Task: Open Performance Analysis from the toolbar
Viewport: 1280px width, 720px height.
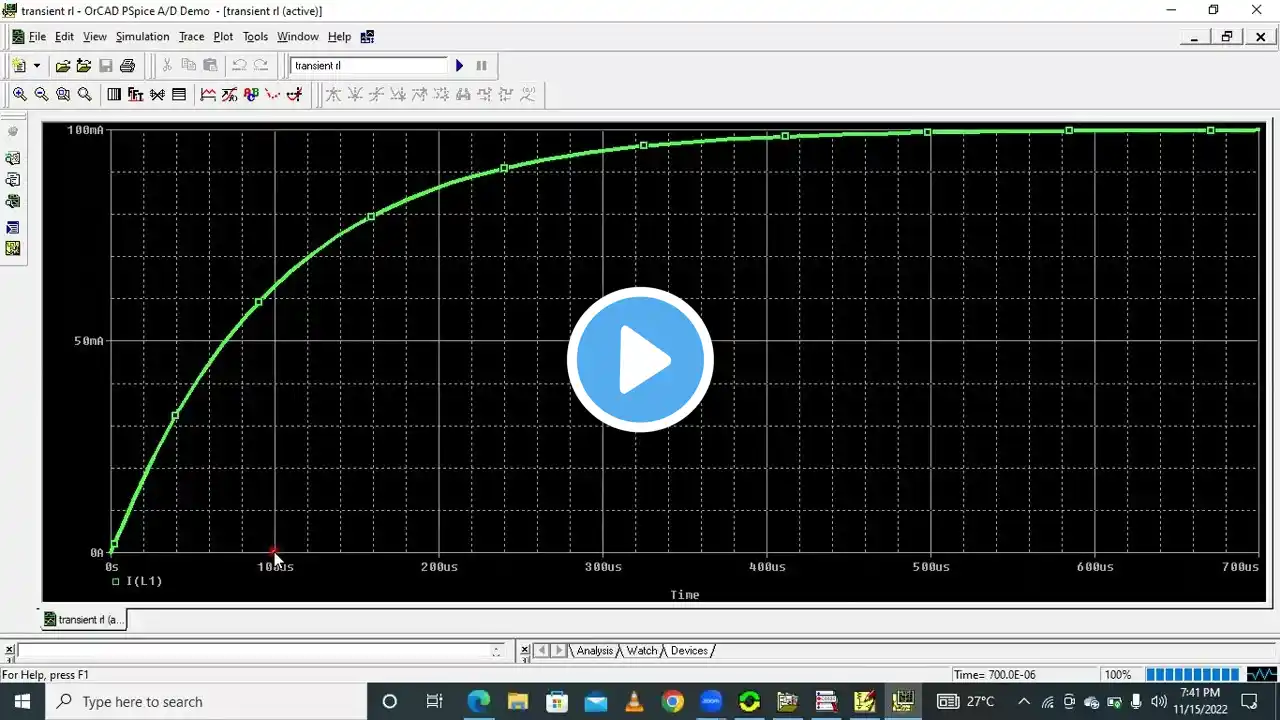Action: click(x=157, y=94)
